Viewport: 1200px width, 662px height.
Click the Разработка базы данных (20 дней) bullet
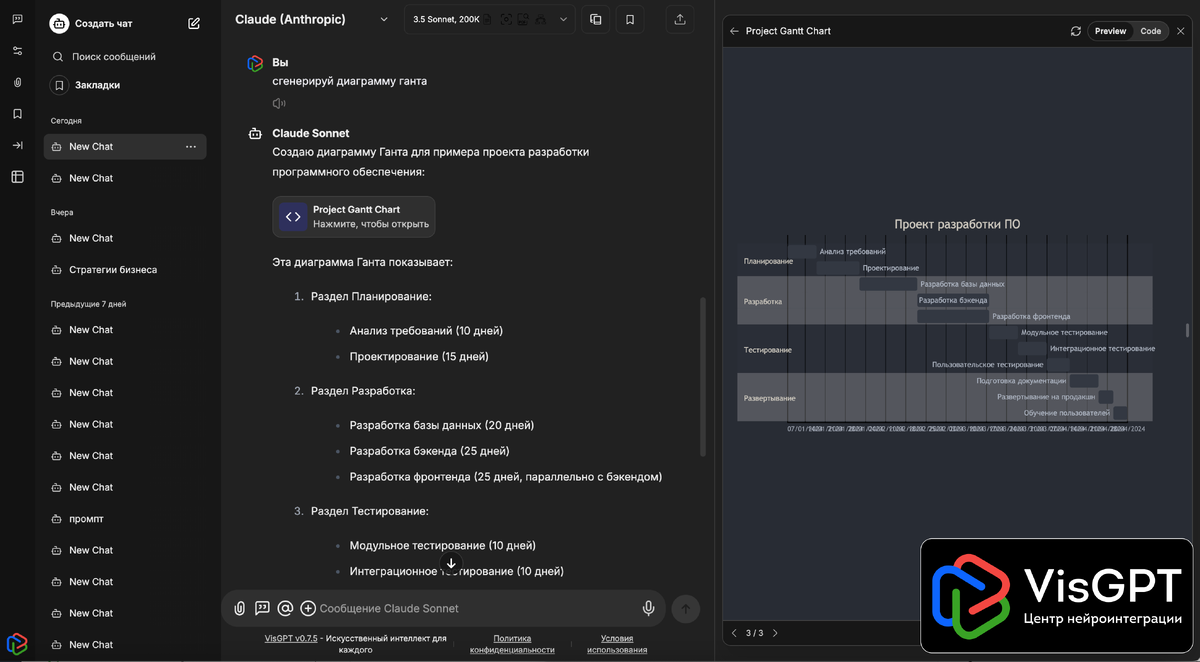tap(442, 425)
